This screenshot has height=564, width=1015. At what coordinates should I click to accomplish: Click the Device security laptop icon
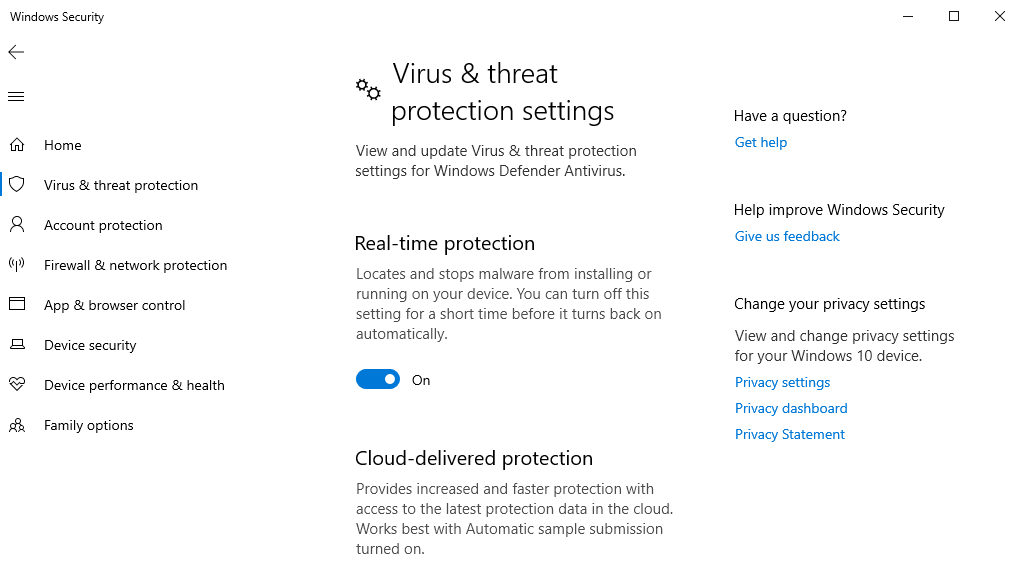pyautogui.click(x=17, y=345)
